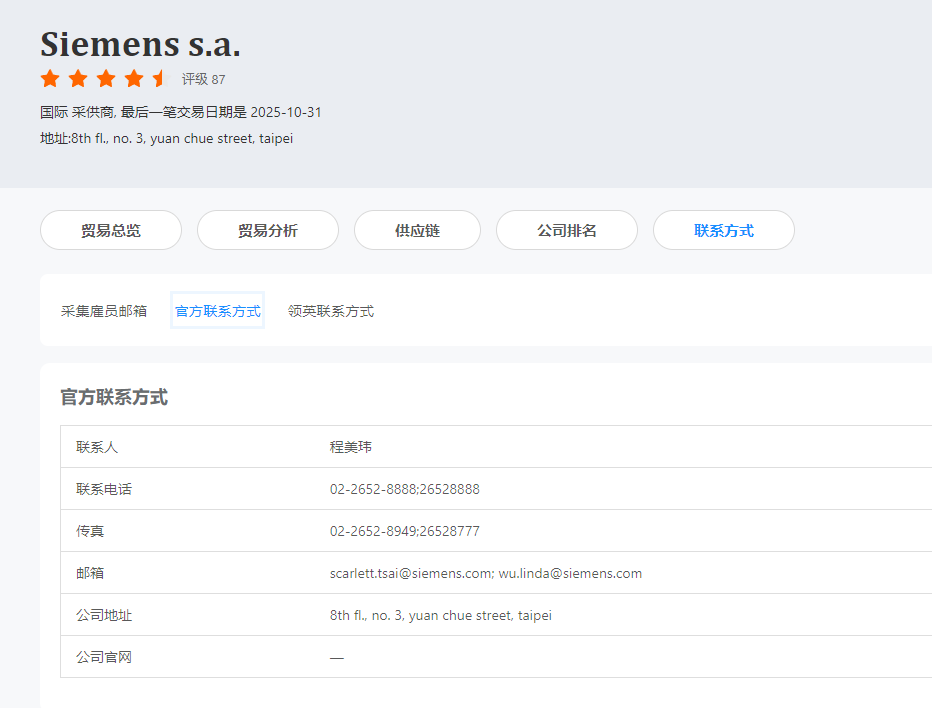Select the 公司排名 tab
Screen dimensions: 932x708
[x=567, y=230]
